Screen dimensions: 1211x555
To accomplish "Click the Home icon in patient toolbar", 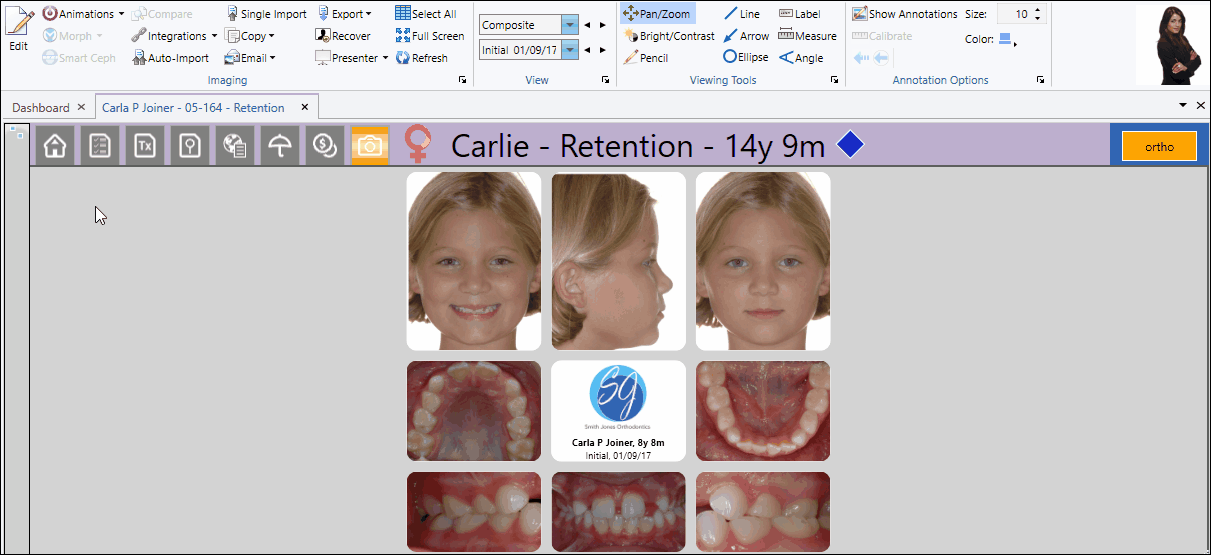I will coord(55,146).
